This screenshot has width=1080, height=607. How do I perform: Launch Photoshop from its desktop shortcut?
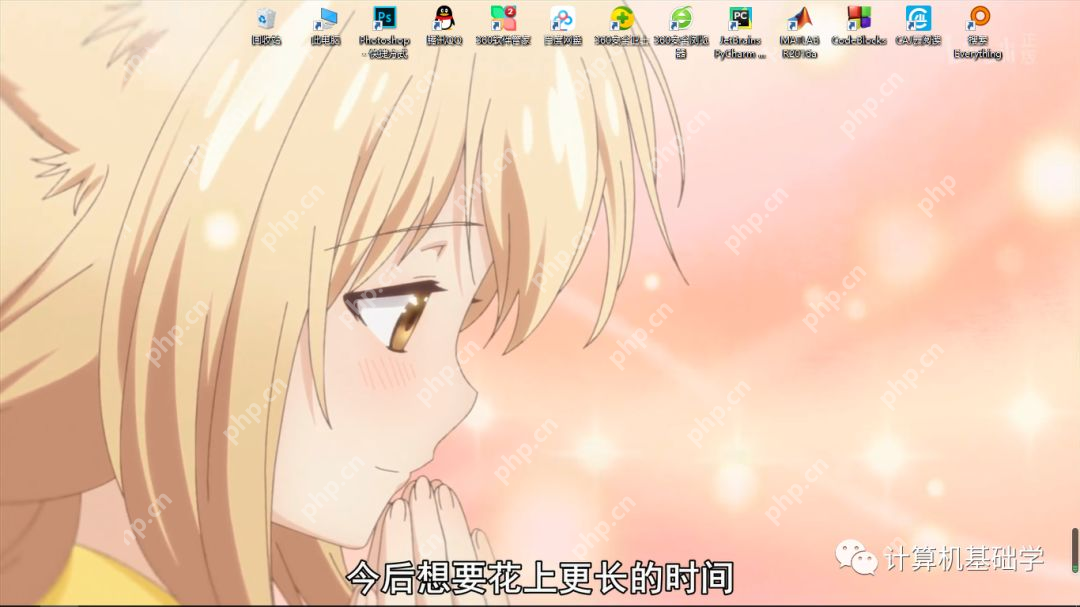click(384, 18)
